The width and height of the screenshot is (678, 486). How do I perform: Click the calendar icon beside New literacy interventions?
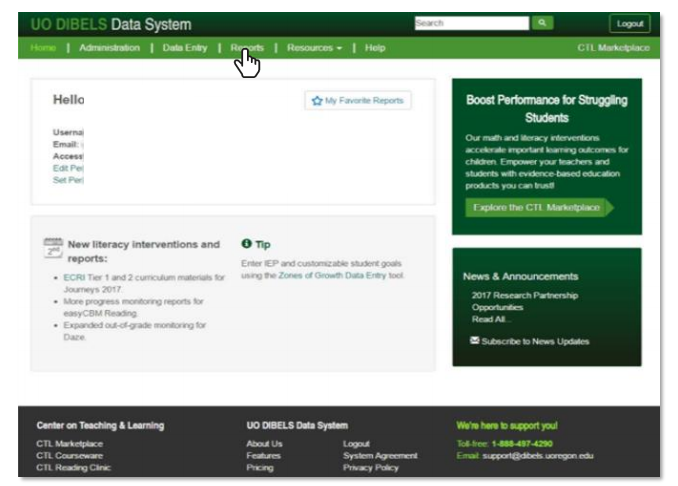[x=53, y=248]
